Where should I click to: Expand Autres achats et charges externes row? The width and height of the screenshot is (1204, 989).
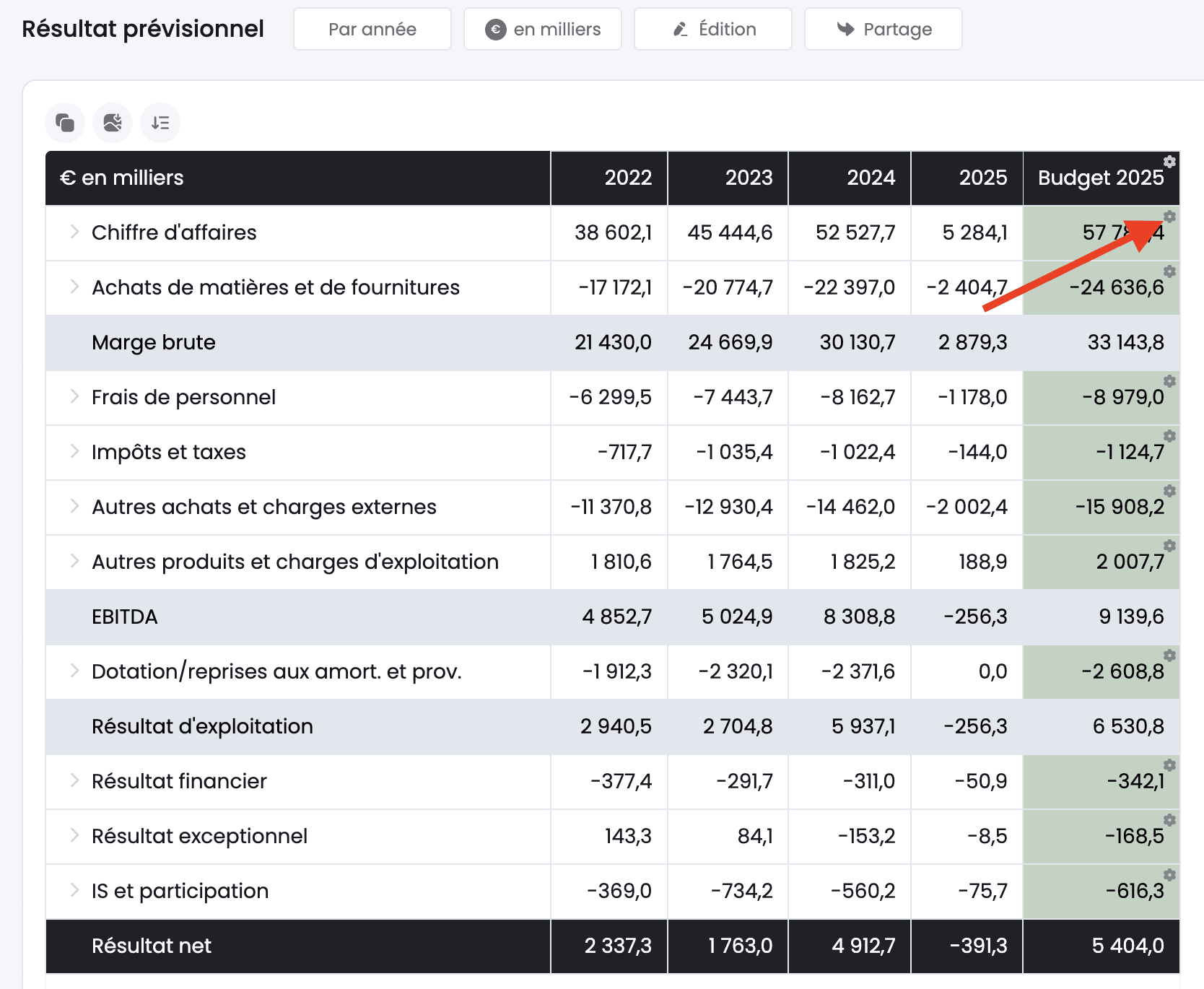click(x=74, y=506)
